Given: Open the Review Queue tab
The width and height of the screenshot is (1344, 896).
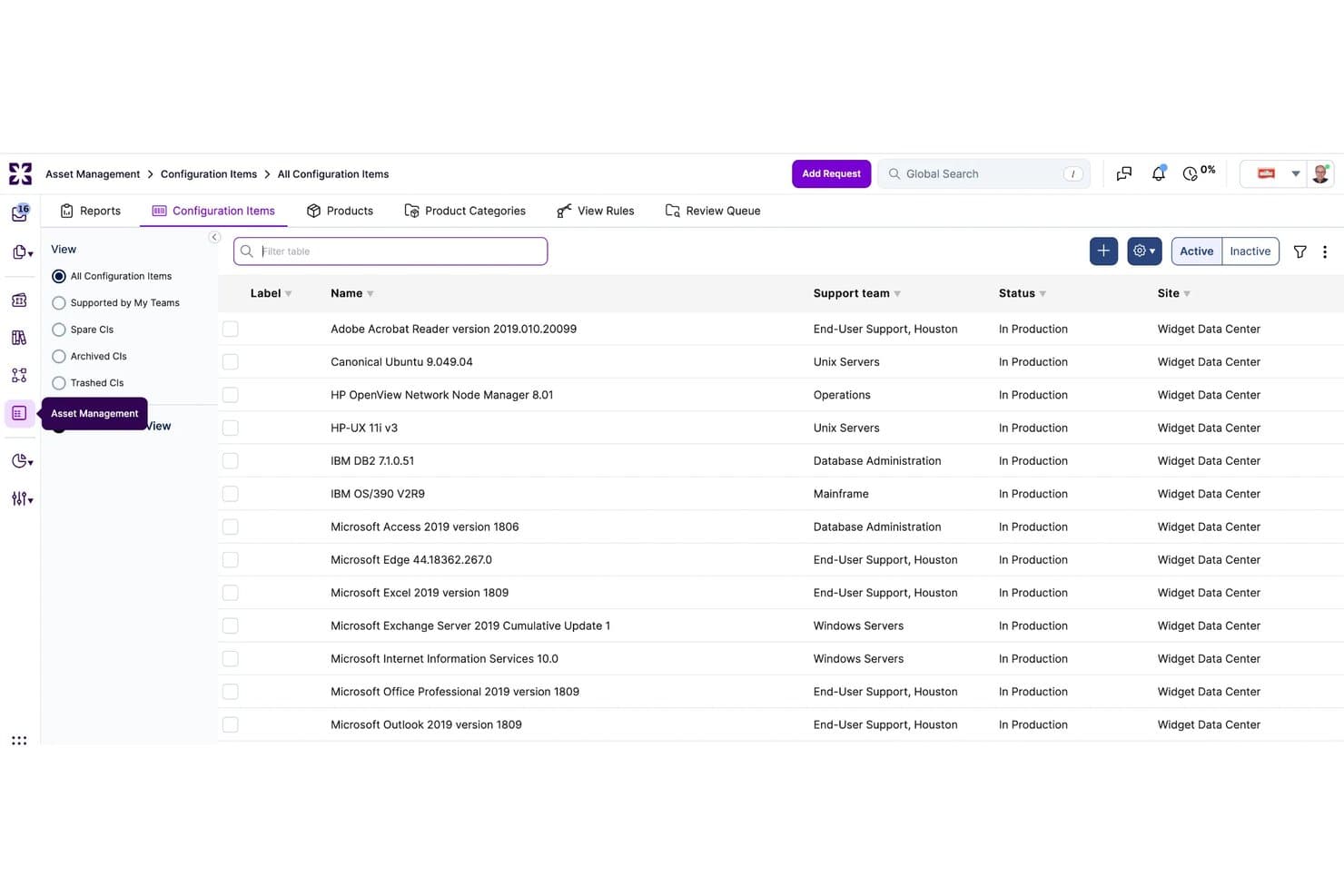Looking at the screenshot, I should point(713,211).
